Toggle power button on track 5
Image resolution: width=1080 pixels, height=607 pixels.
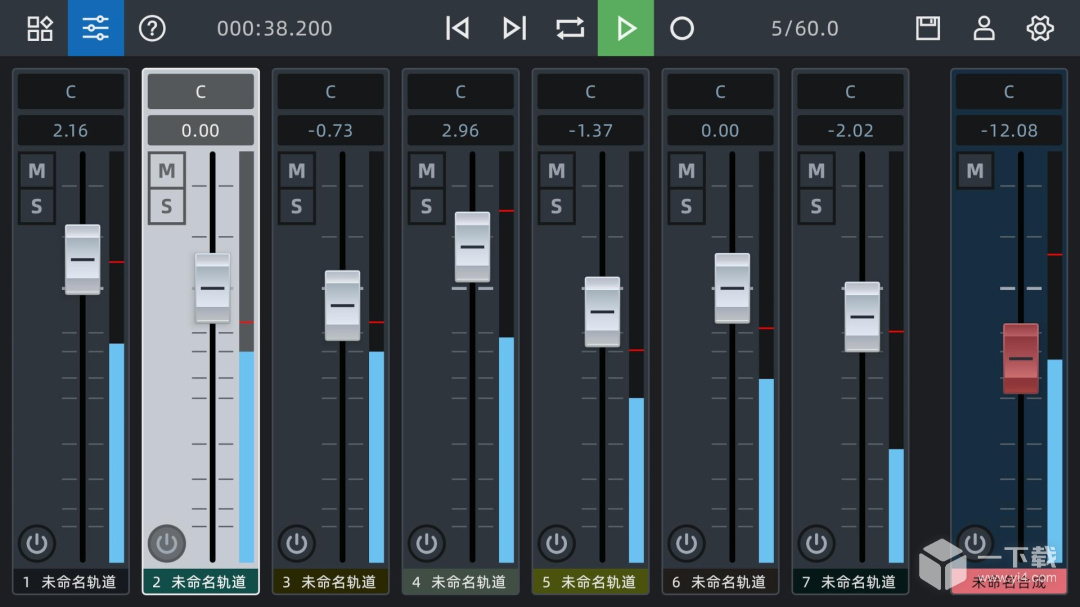(557, 544)
